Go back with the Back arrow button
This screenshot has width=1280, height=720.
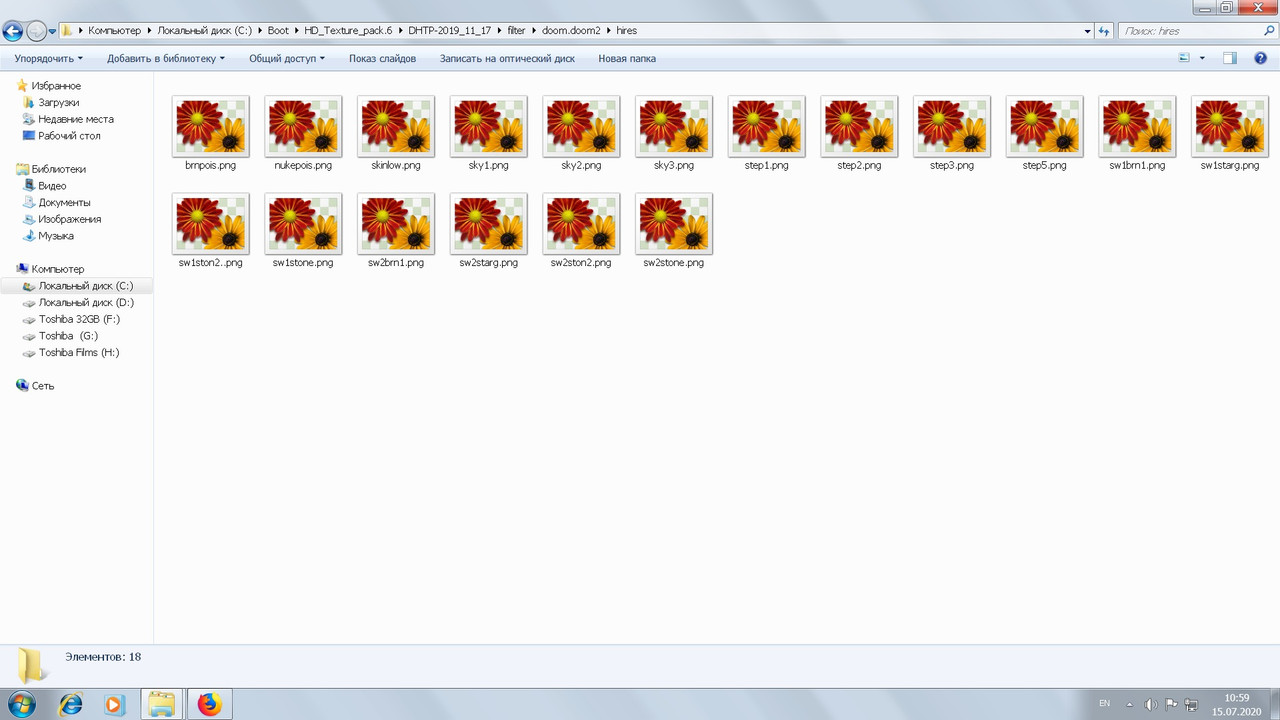(13, 31)
